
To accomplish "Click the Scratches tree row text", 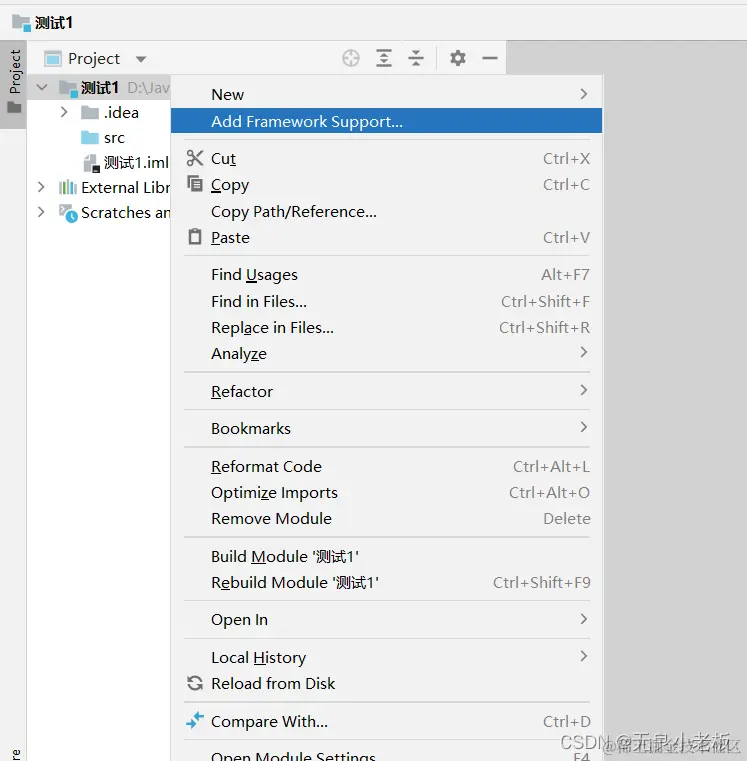I will click(125, 213).
